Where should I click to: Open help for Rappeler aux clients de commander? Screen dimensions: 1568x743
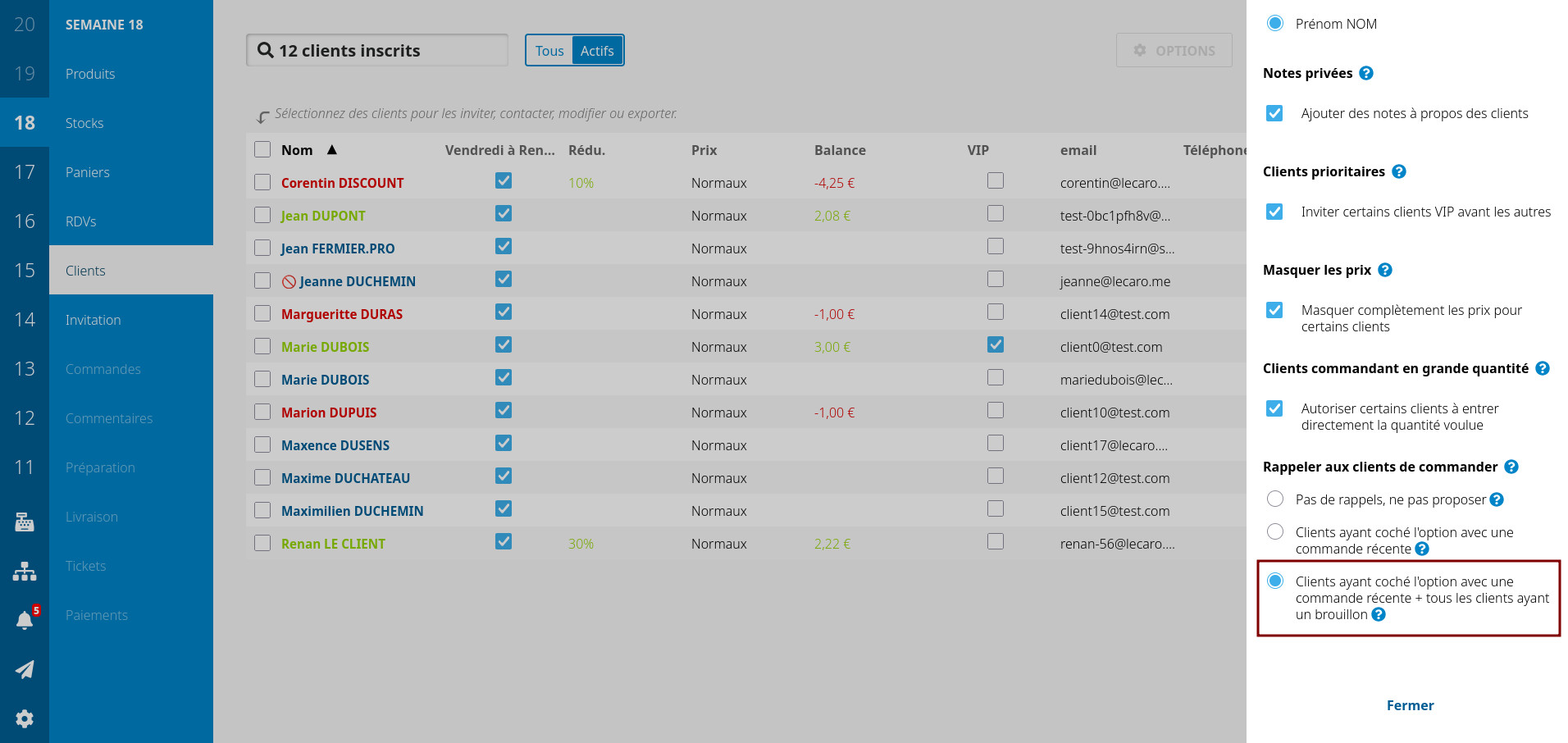pyautogui.click(x=1511, y=467)
